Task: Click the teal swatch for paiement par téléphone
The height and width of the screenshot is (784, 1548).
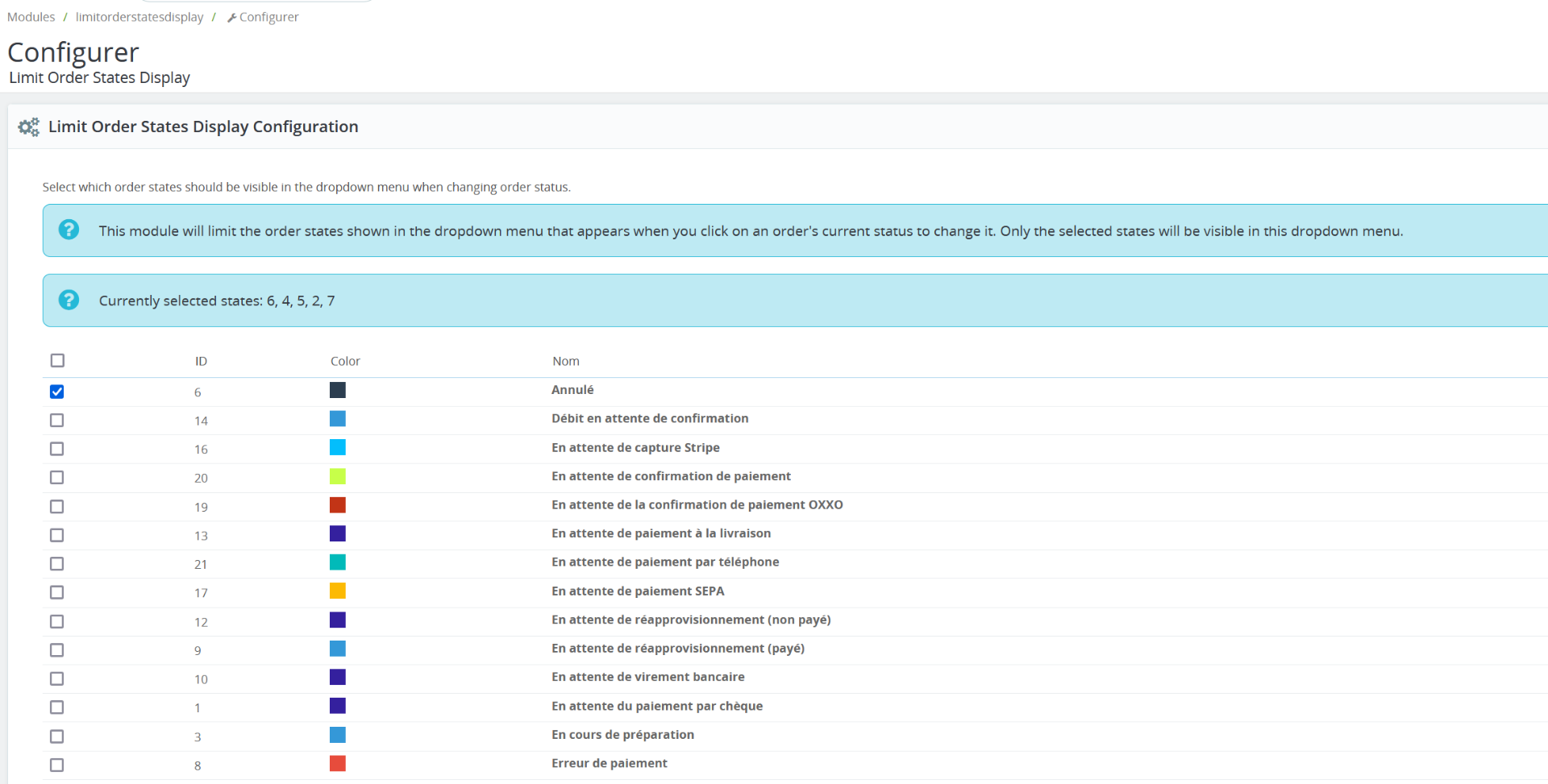Action: click(338, 562)
